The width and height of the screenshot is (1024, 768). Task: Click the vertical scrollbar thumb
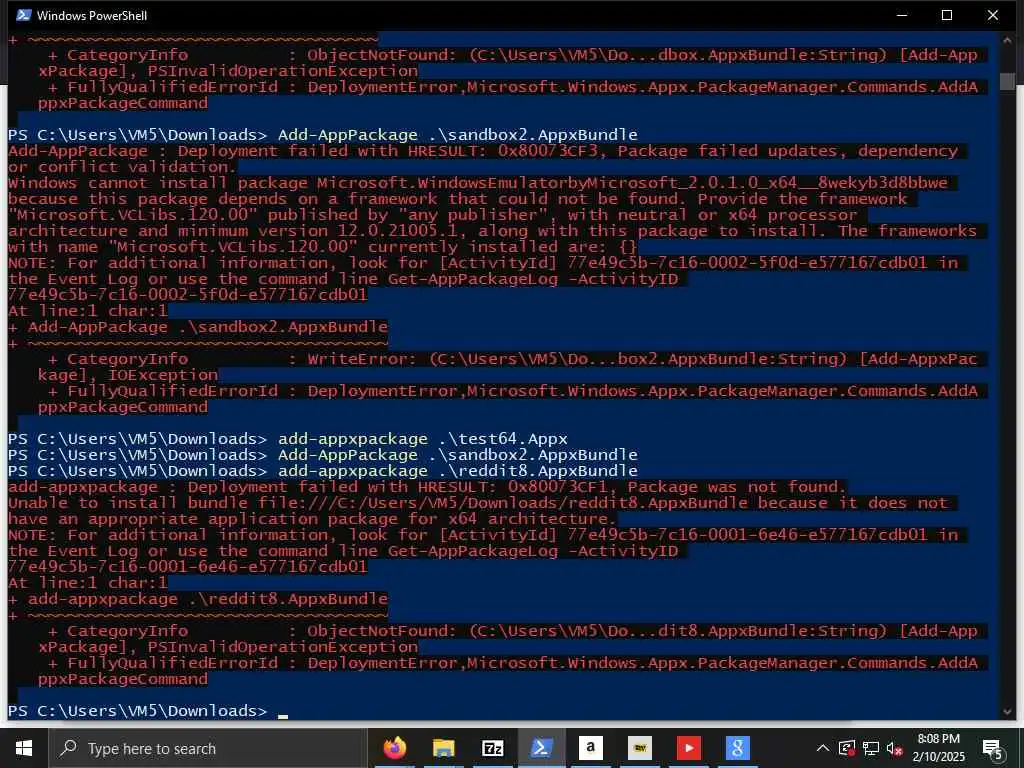pos(1008,81)
